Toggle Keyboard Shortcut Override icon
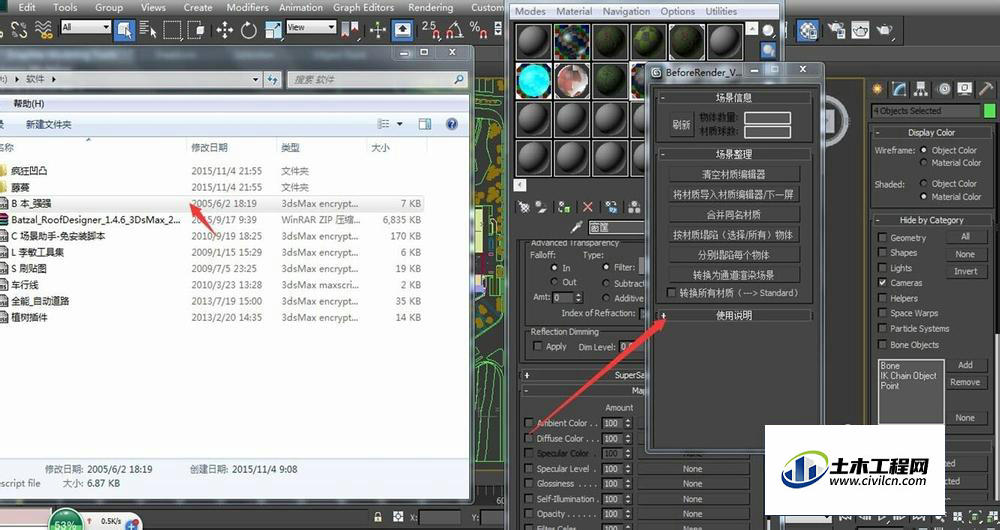 pos(402,29)
